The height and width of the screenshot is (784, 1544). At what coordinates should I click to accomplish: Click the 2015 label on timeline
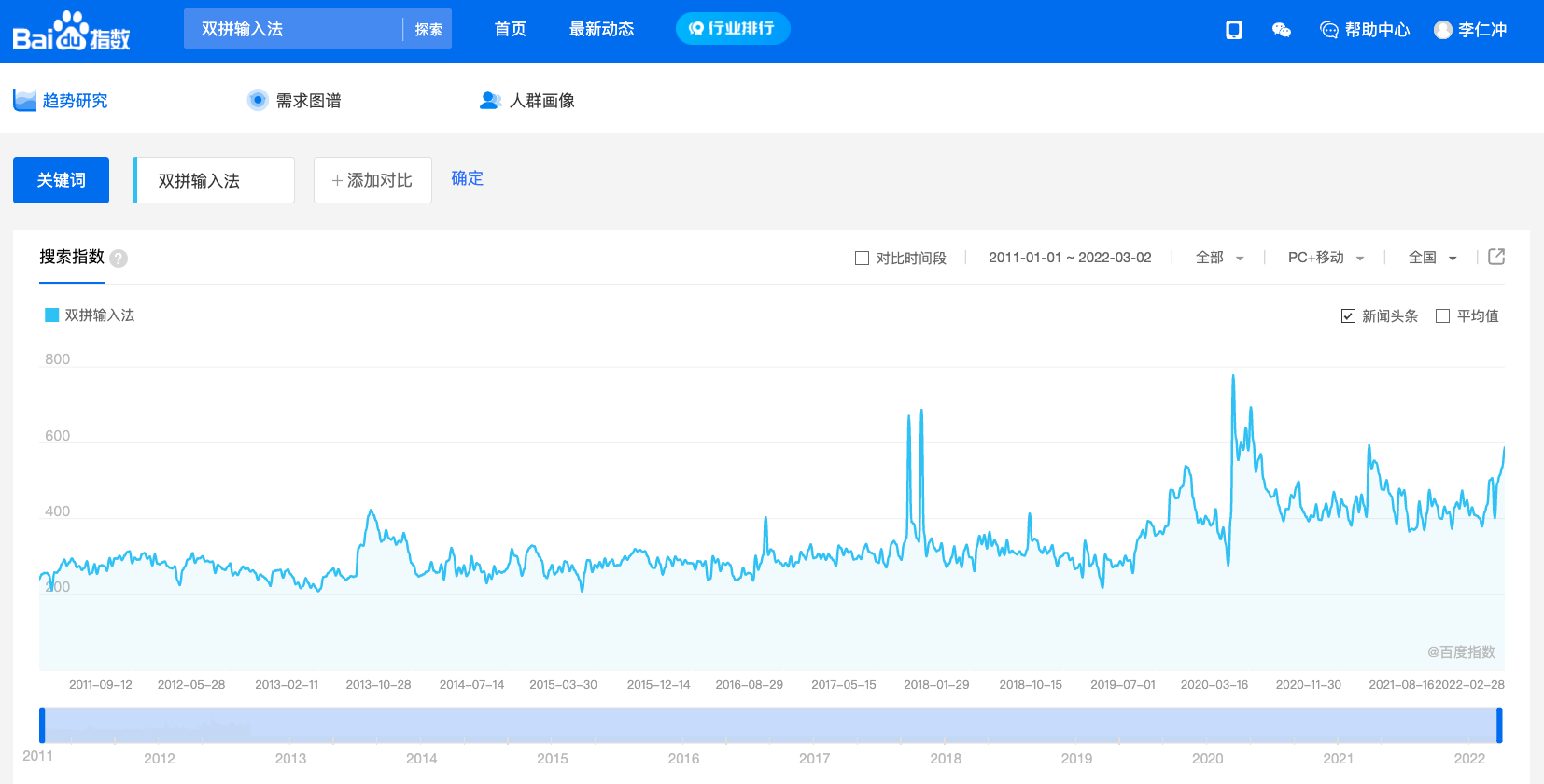(552, 759)
